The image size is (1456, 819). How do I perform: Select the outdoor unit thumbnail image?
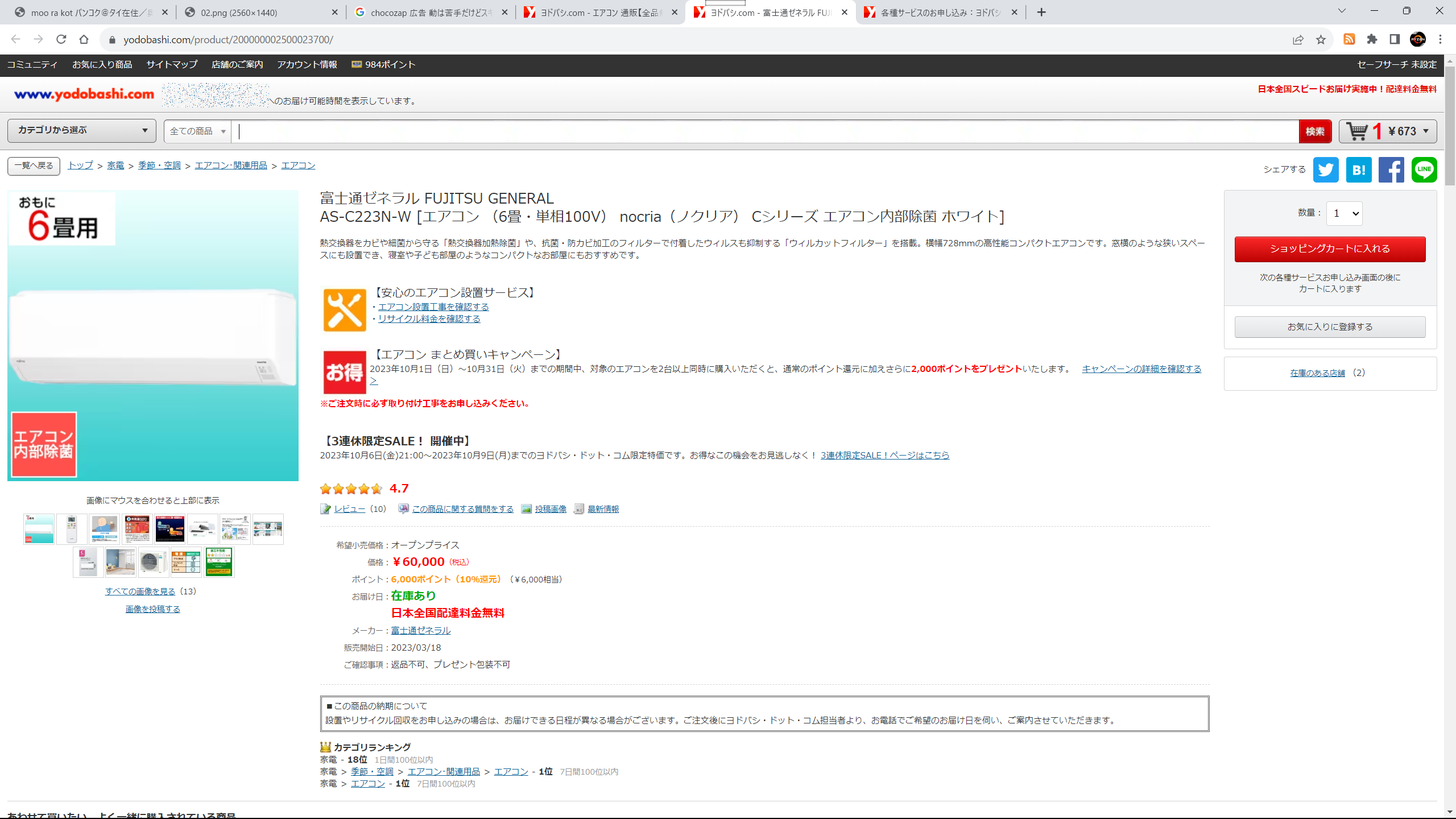pyautogui.click(x=153, y=562)
